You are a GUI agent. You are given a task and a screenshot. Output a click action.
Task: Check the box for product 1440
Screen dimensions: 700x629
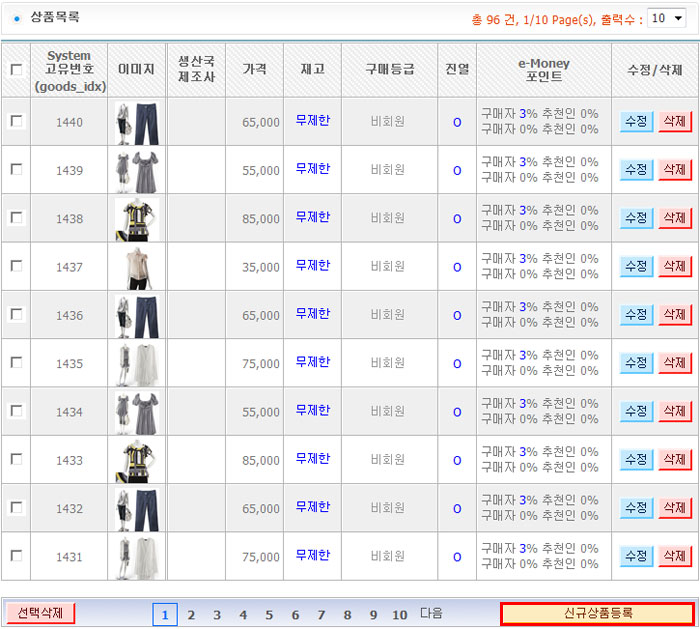16,121
